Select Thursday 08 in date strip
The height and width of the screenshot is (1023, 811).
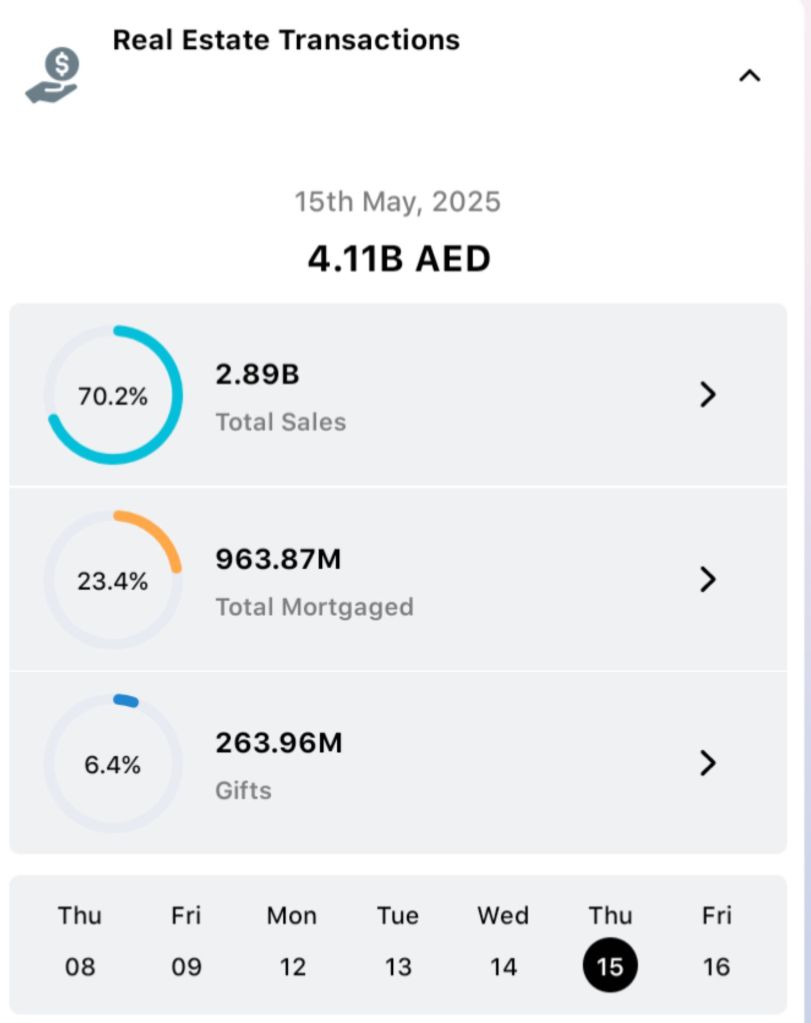coord(80,942)
